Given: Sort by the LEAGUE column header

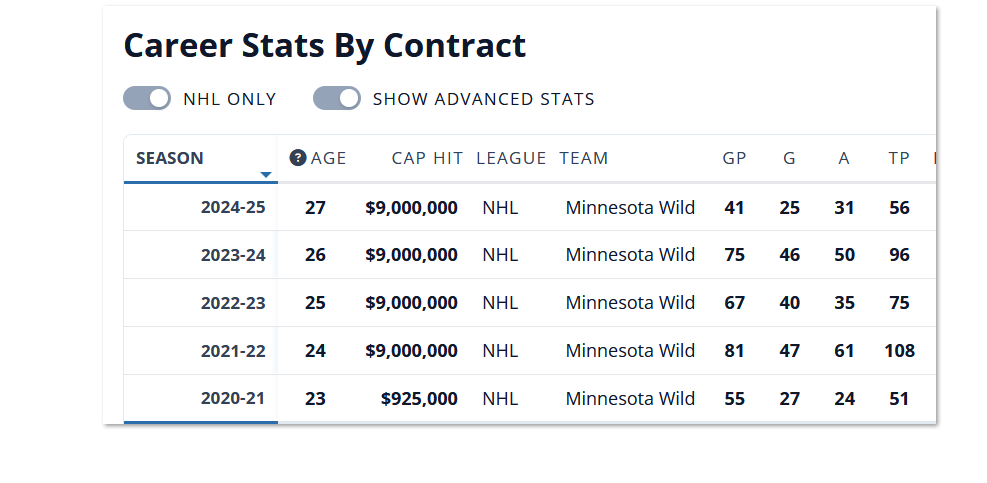Looking at the screenshot, I should pyautogui.click(x=511, y=158).
